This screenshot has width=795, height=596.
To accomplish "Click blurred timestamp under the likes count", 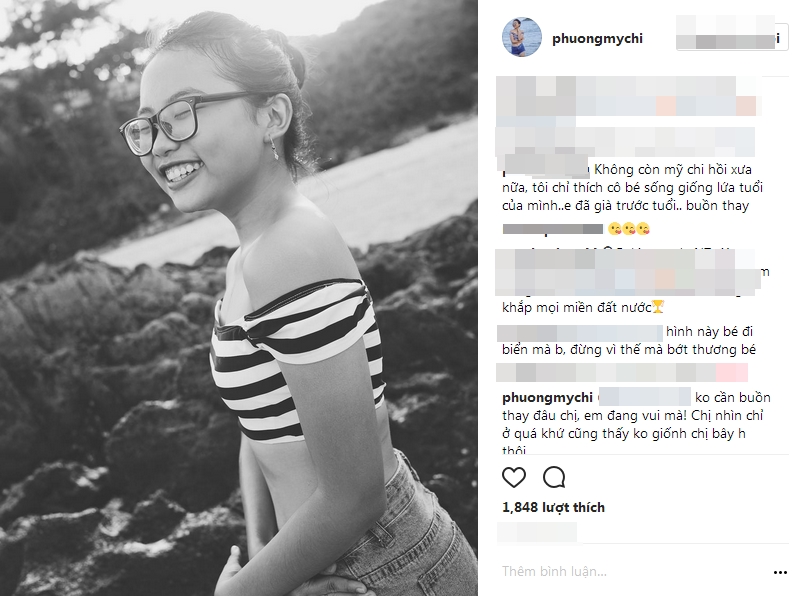I will [537, 532].
